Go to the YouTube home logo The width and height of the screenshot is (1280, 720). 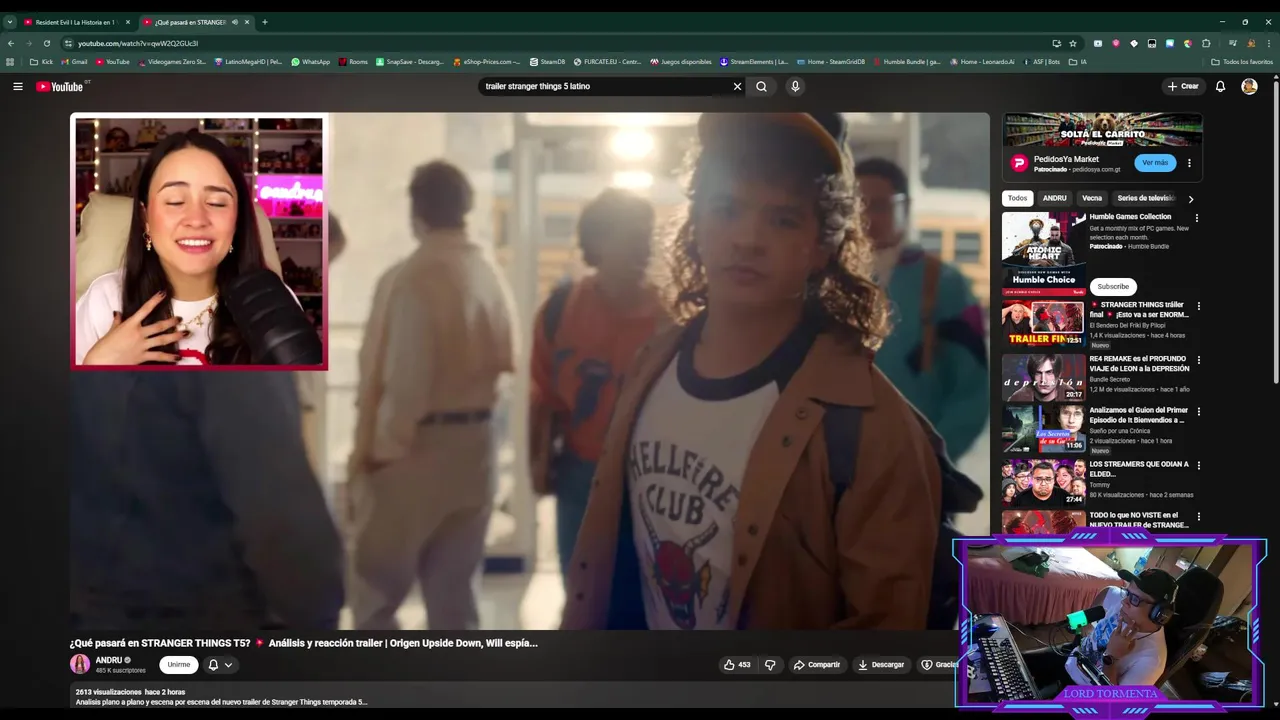pos(60,87)
